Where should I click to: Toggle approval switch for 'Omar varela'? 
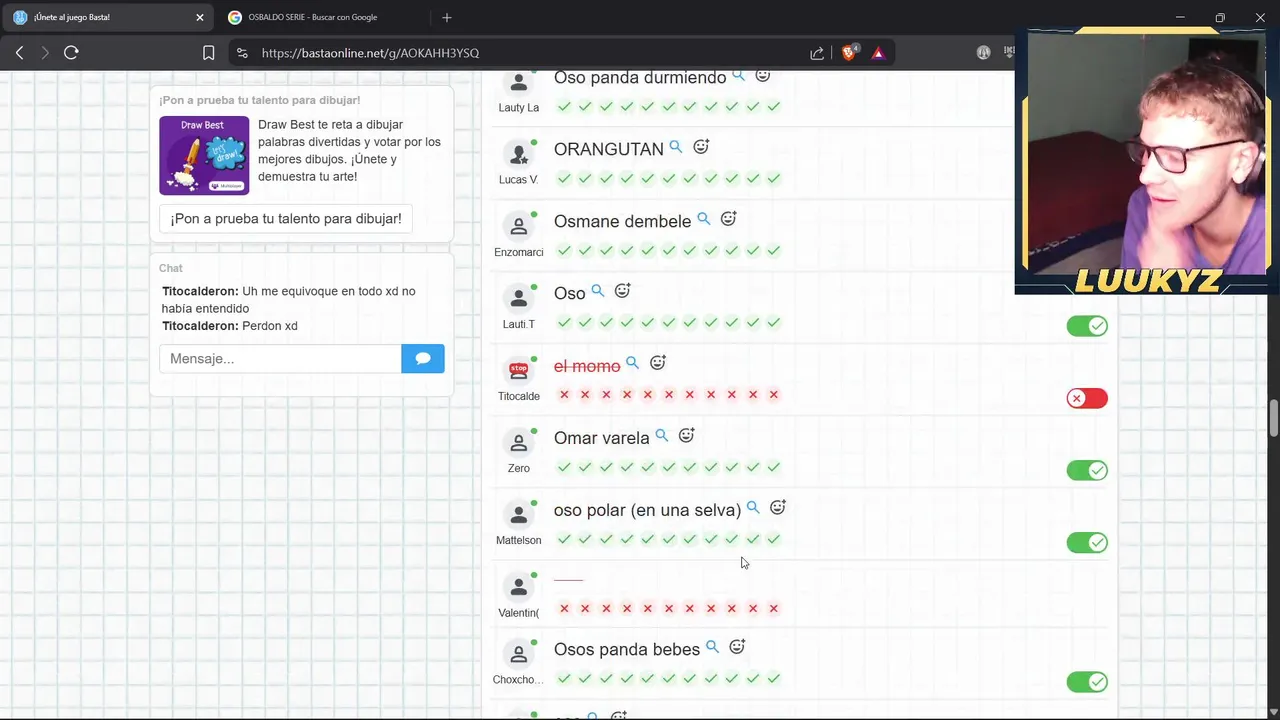click(1087, 470)
